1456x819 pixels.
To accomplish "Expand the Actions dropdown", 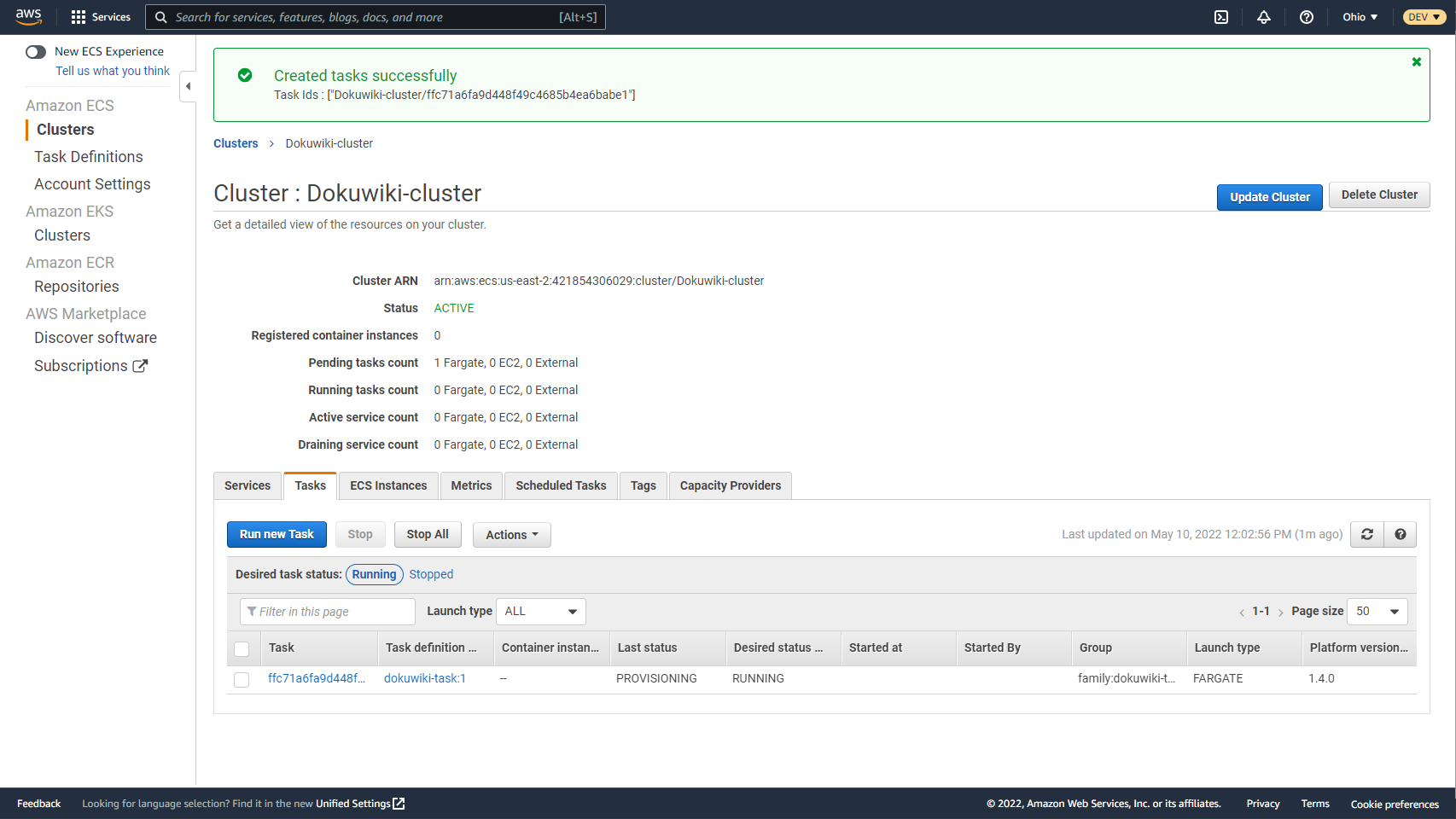I will 512,535.
